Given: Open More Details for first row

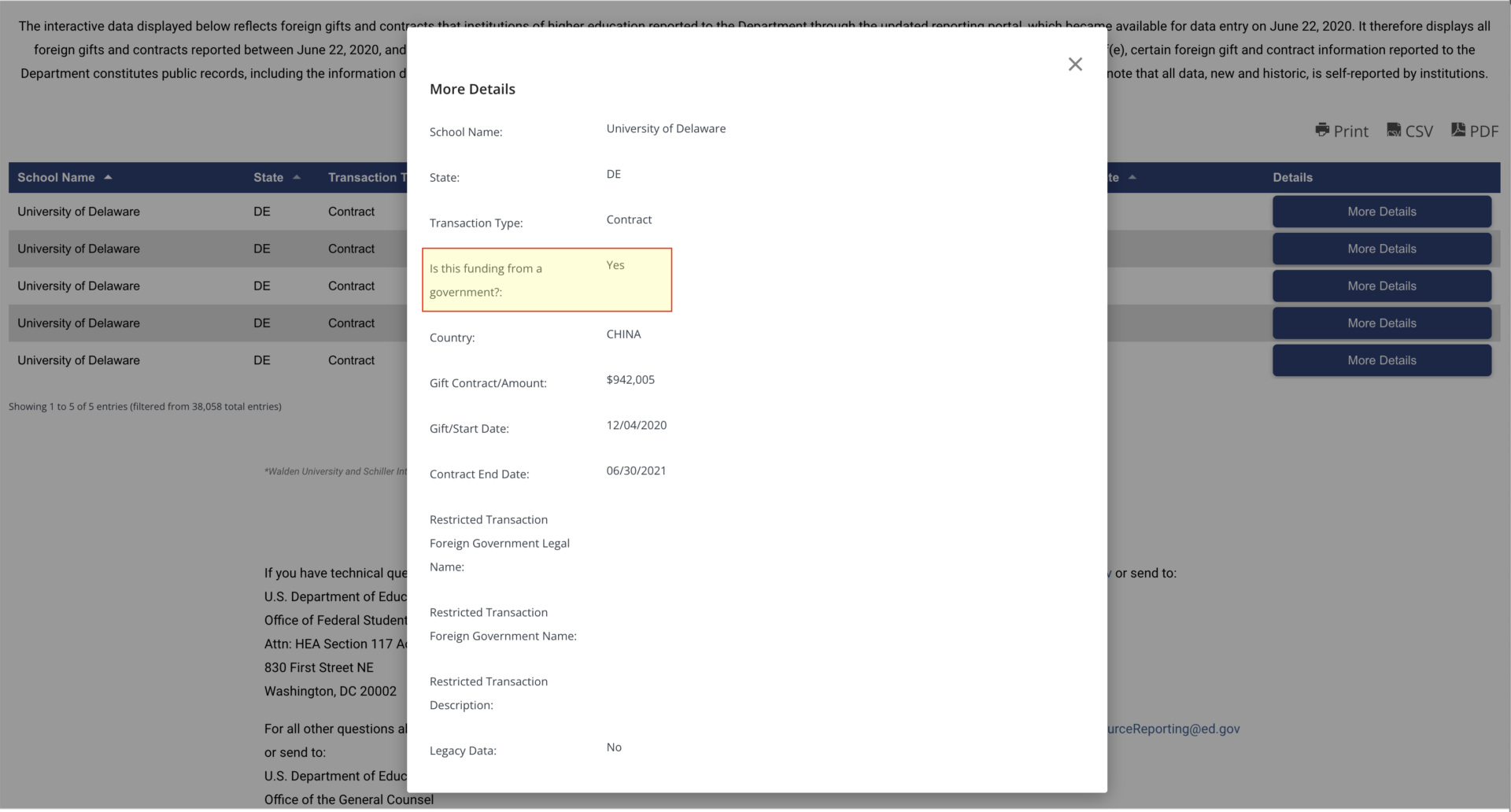Looking at the screenshot, I should (x=1381, y=212).
